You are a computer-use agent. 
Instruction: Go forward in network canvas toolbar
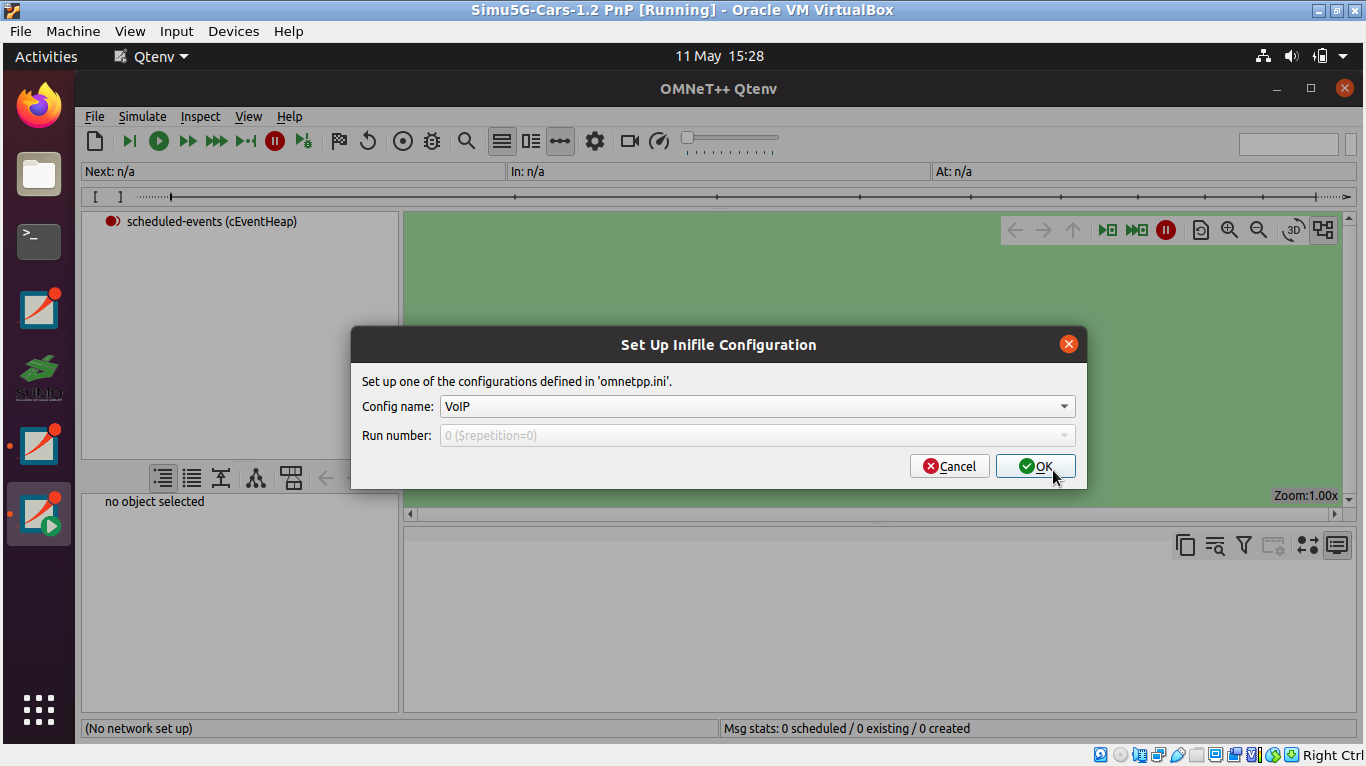point(1044,230)
